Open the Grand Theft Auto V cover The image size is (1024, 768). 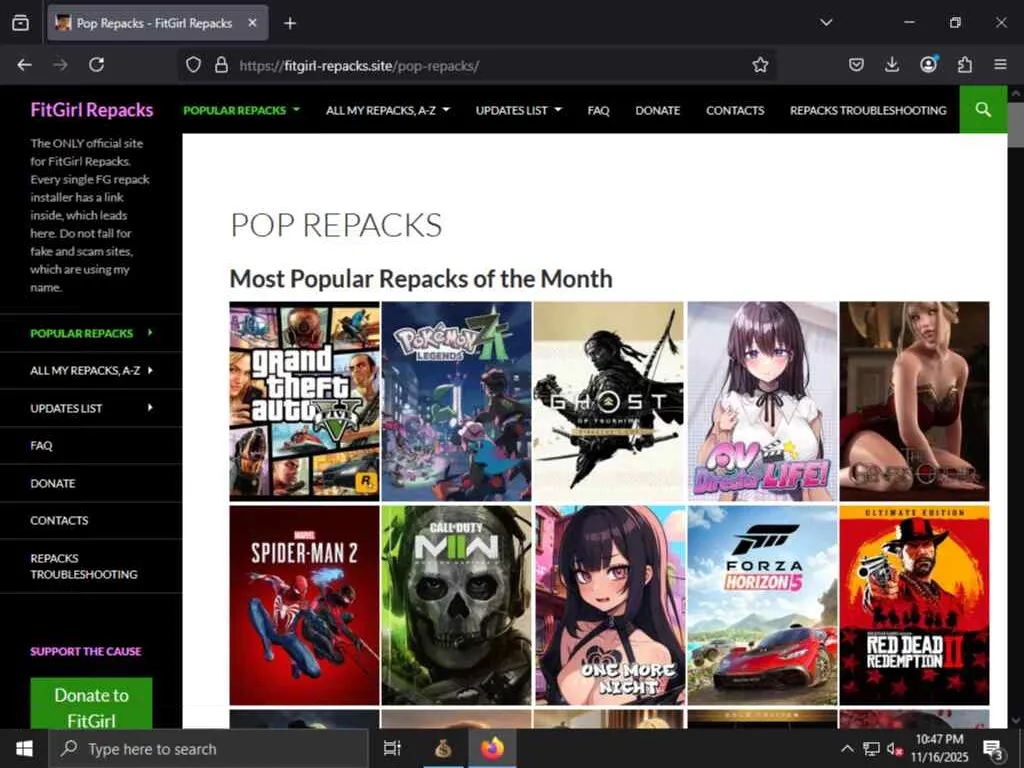[x=304, y=401]
